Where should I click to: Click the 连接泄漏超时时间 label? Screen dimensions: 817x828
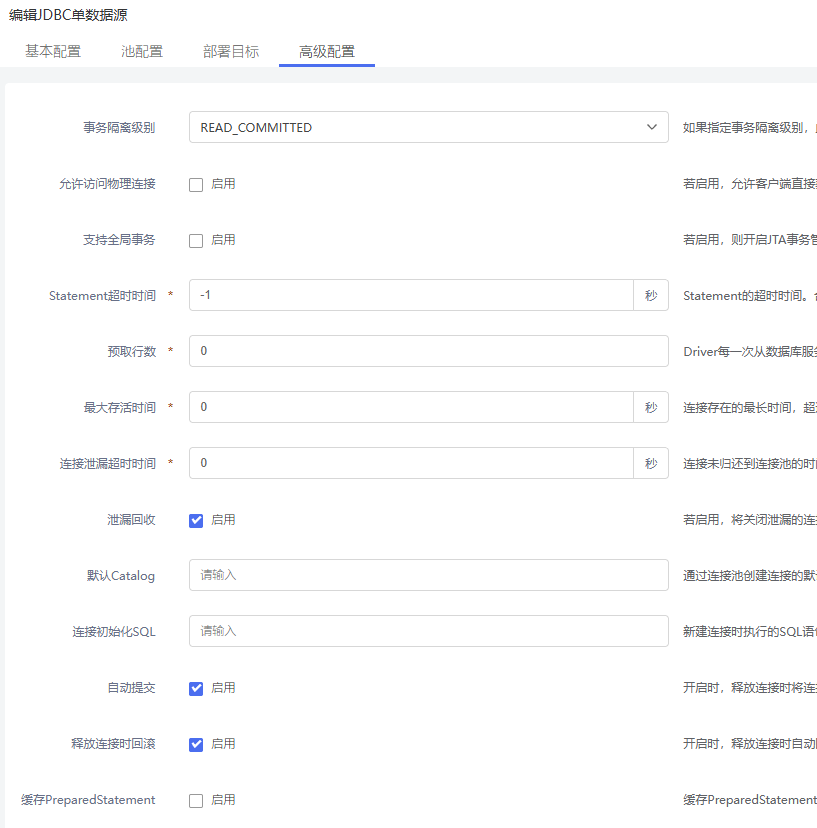pos(108,464)
